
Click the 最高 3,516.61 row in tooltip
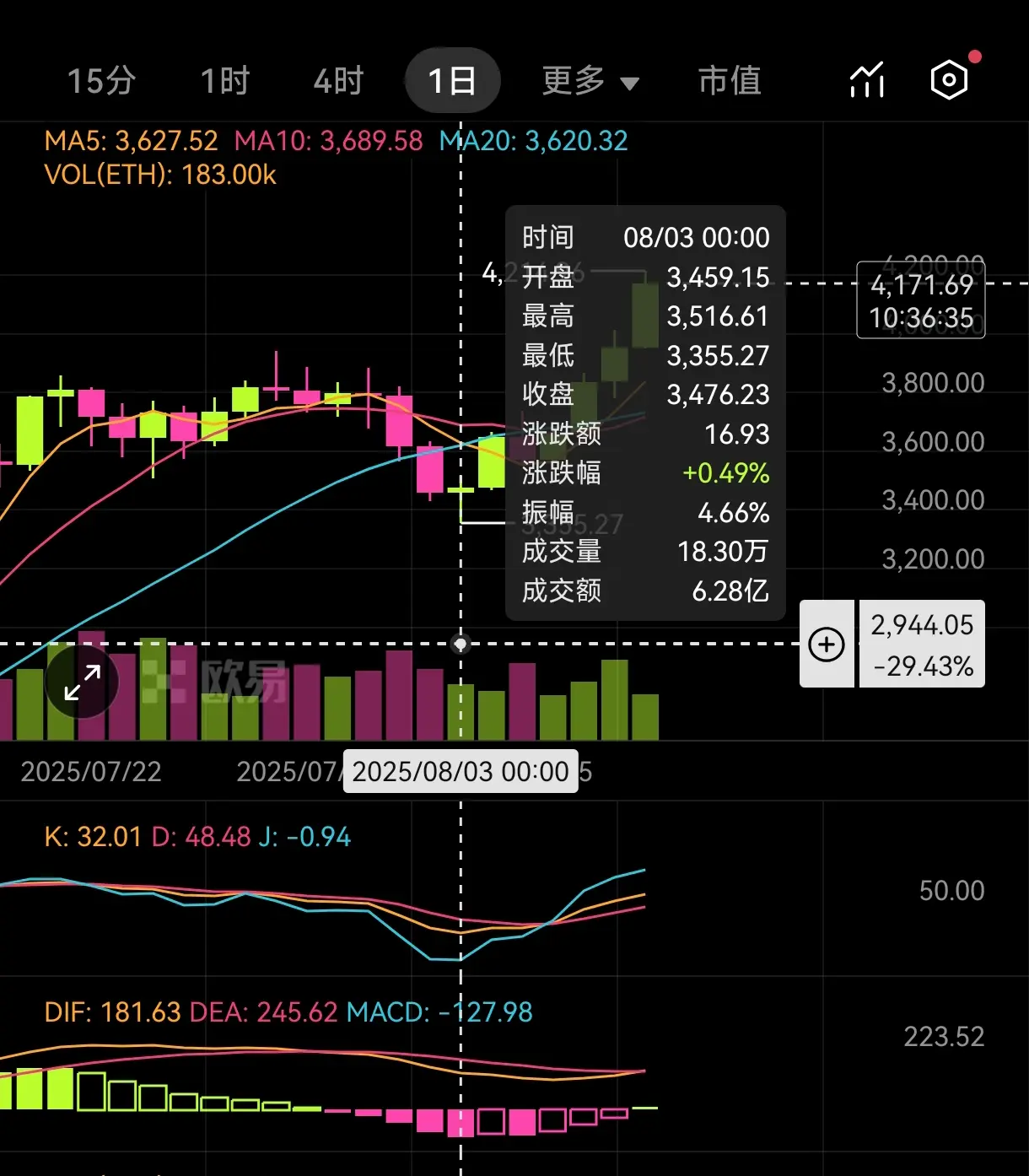[645, 316]
